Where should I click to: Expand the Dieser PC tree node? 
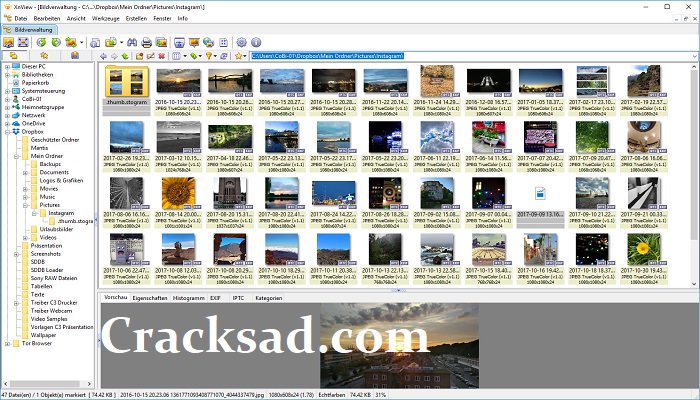7,67
